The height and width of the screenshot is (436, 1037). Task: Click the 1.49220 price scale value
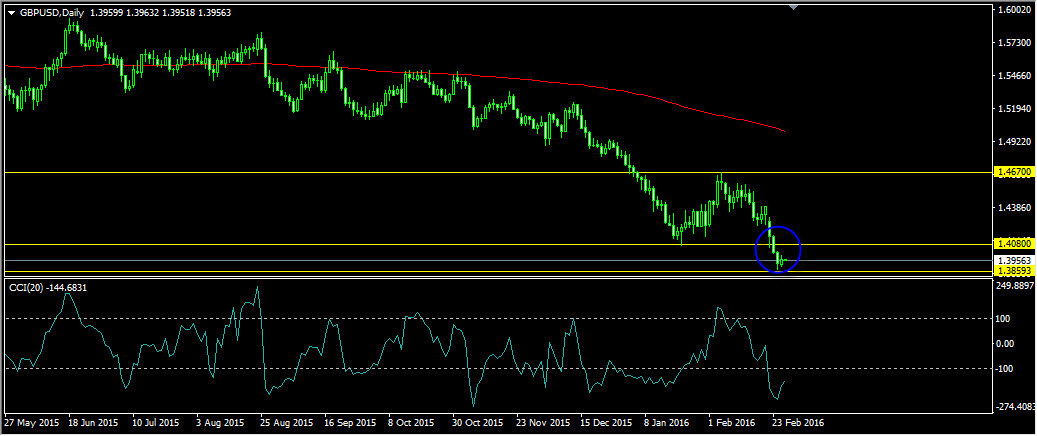pos(1015,142)
